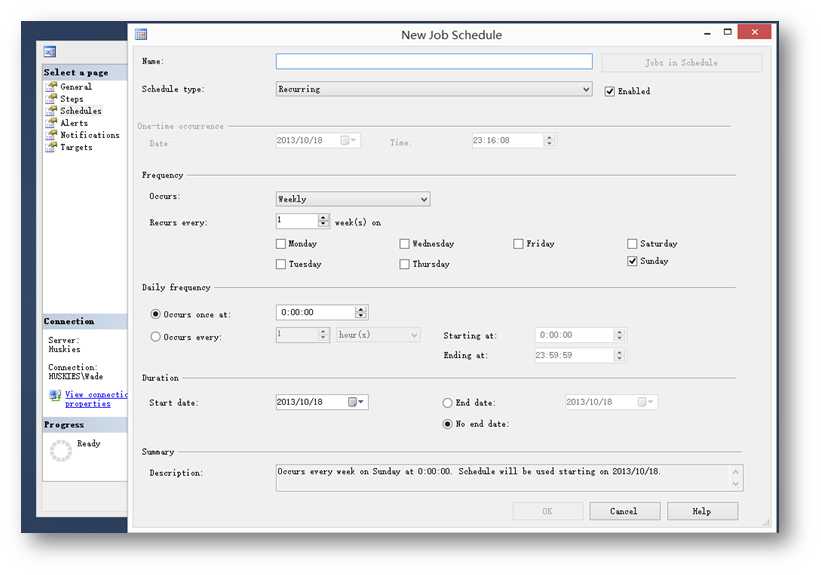The width and height of the screenshot is (821, 575).
Task: Click the Occurs once at time stepper
Action: tap(360, 312)
